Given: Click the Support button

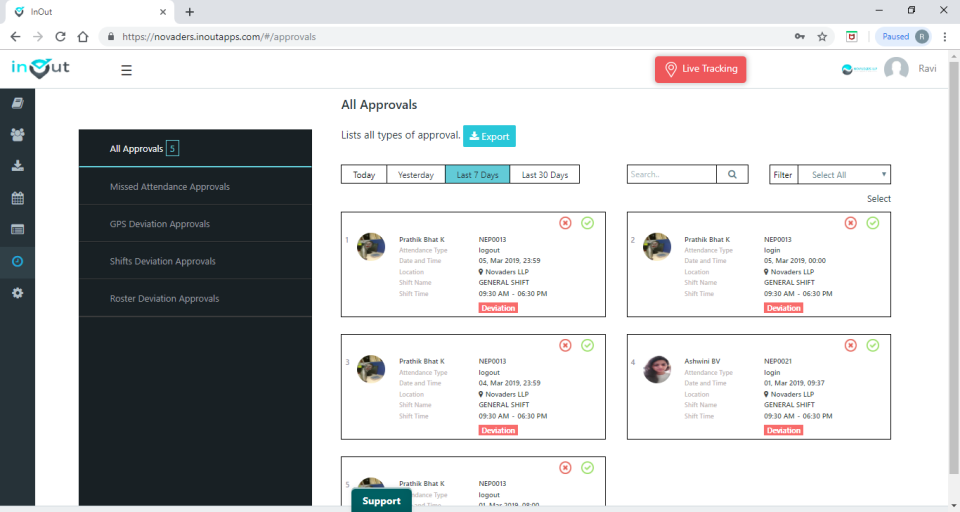Looking at the screenshot, I should (x=381, y=500).
